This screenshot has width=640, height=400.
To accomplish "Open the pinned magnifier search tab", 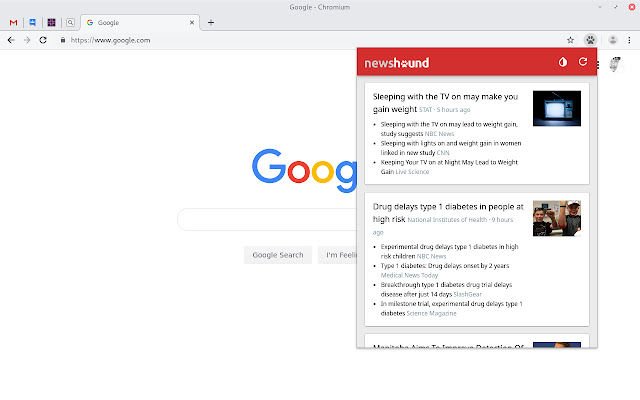I will click(70, 22).
